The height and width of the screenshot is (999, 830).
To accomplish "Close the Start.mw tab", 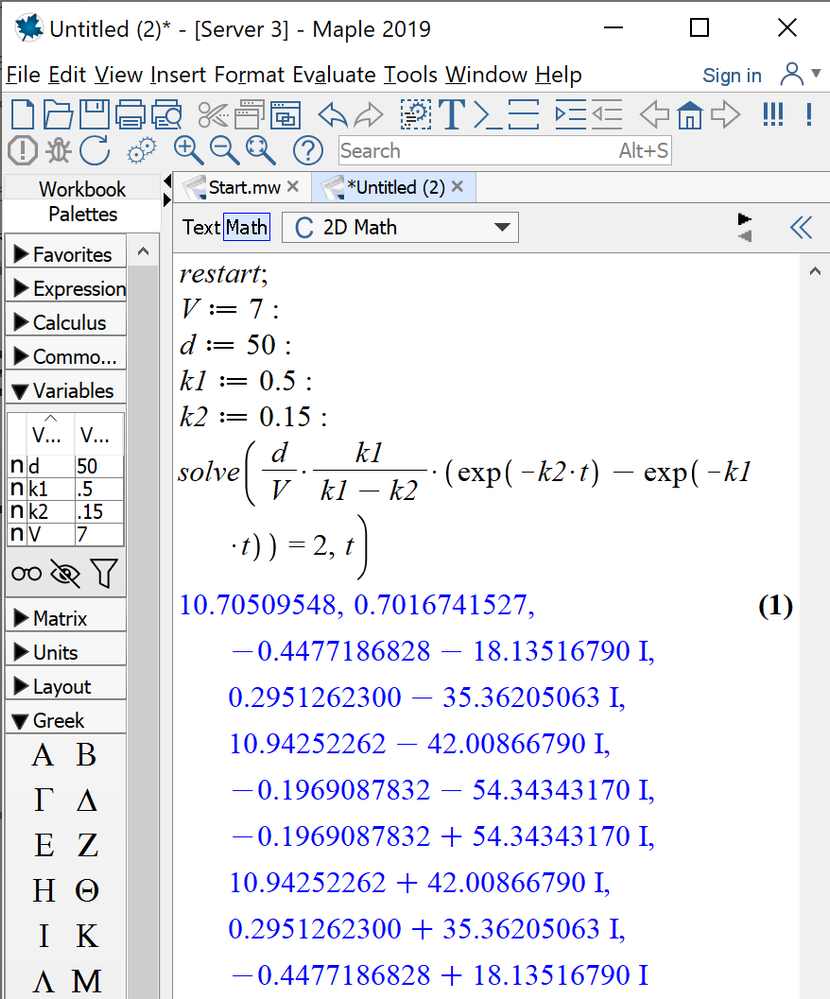I will tap(293, 187).
